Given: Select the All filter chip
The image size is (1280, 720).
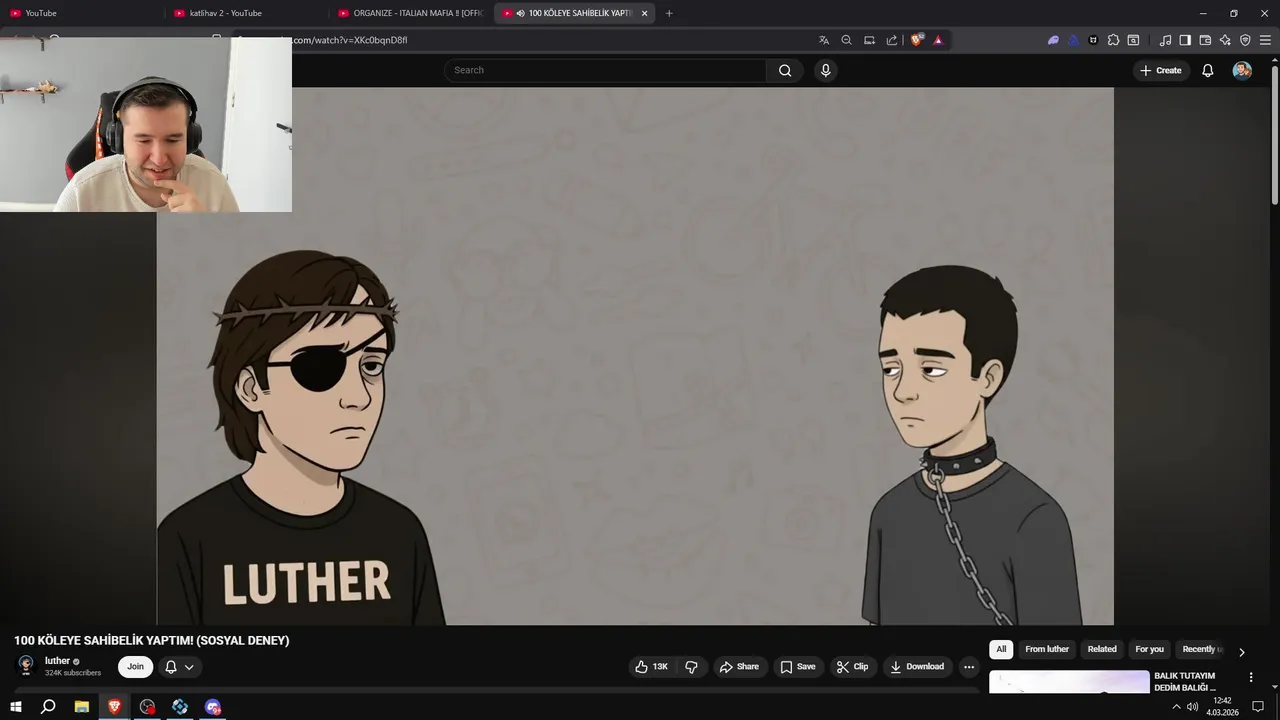Looking at the screenshot, I should click(1001, 649).
